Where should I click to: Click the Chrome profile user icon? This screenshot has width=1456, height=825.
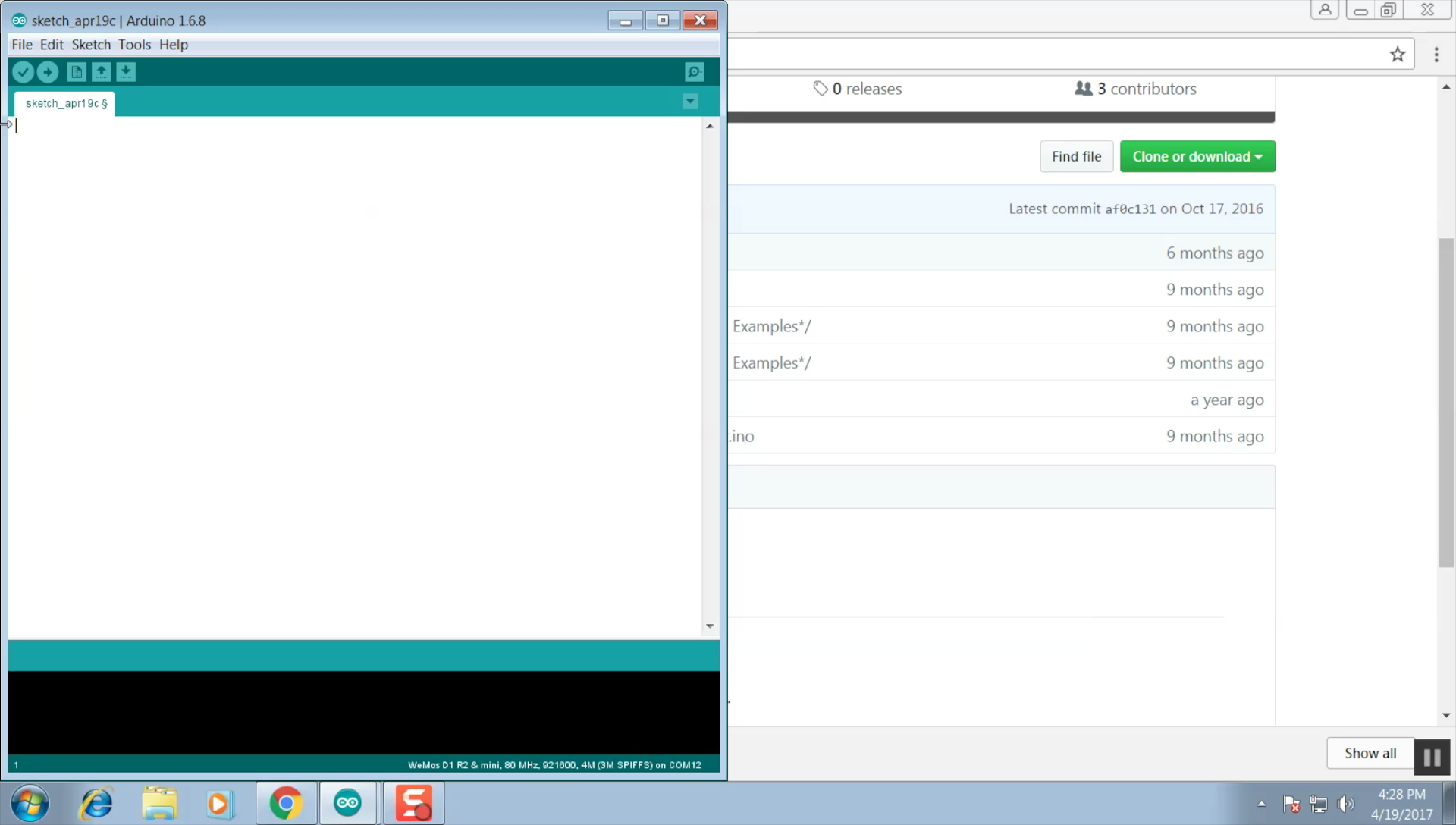1325,10
